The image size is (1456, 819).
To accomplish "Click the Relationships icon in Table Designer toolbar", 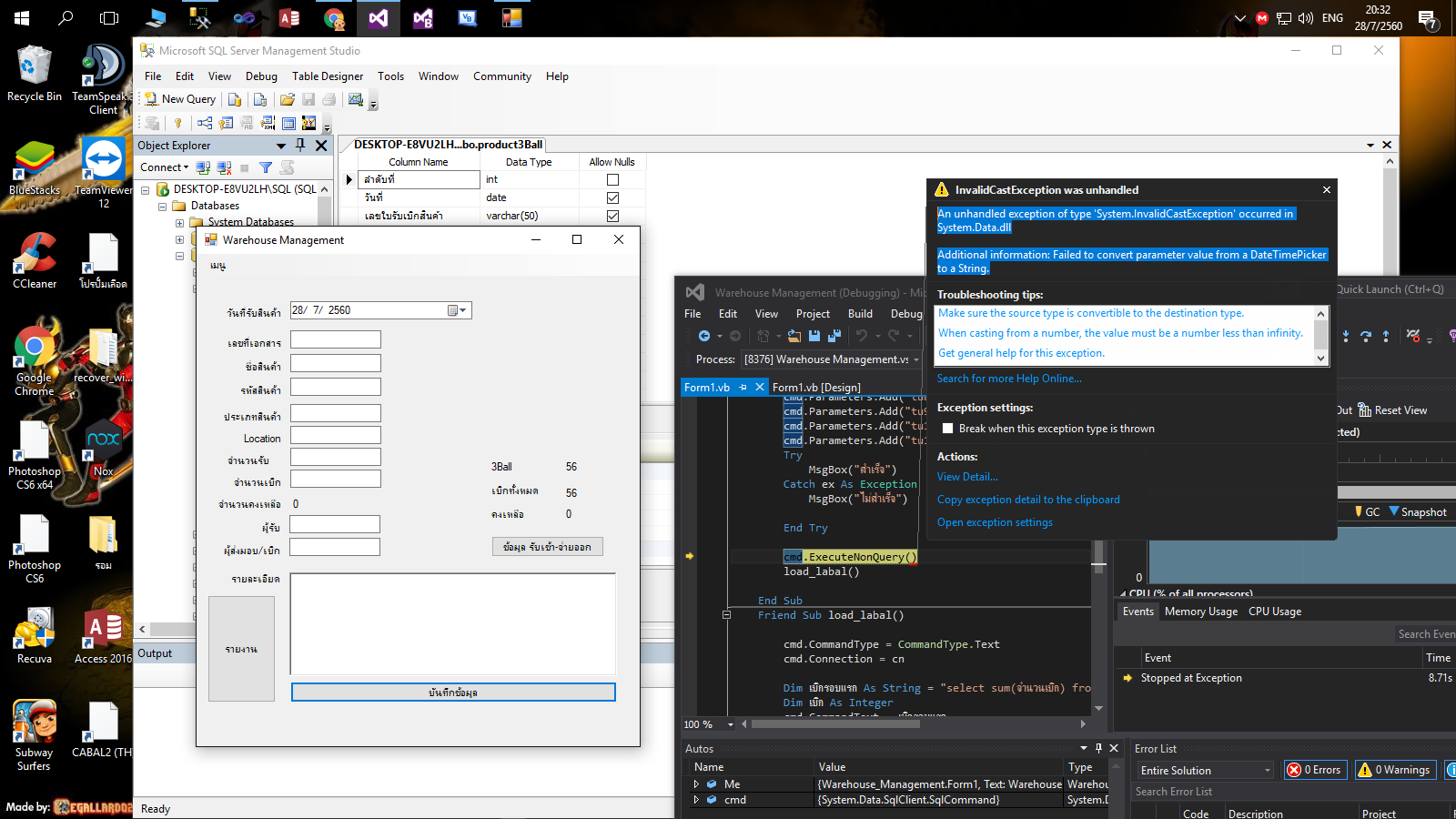I will click(x=205, y=123).
